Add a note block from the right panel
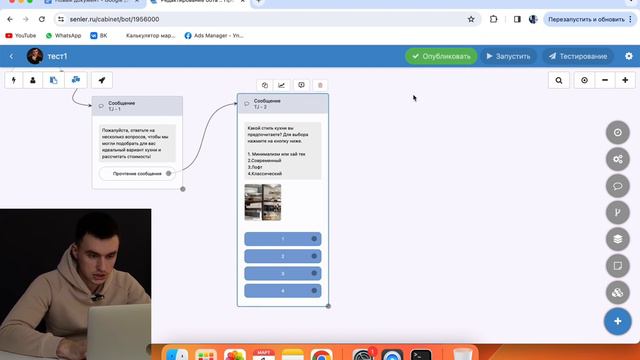The height and width of the screenshot is (360, 640). click(x=618, y=266)
